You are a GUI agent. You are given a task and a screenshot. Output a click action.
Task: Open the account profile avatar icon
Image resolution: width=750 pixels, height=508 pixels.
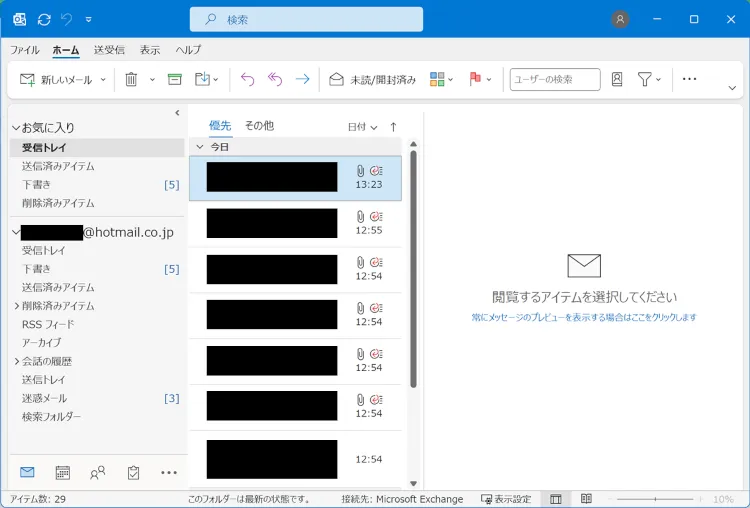coord(620,19)
